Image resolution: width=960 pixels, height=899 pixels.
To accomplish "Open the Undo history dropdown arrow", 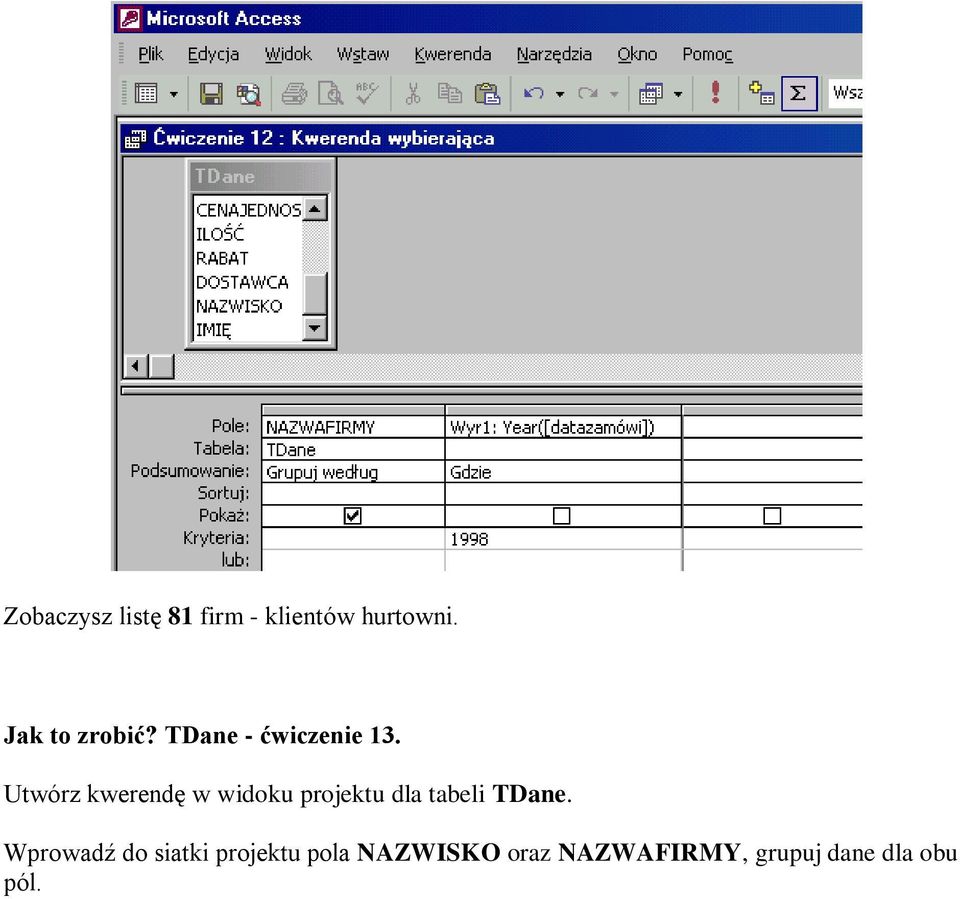I will click(560, 94).
